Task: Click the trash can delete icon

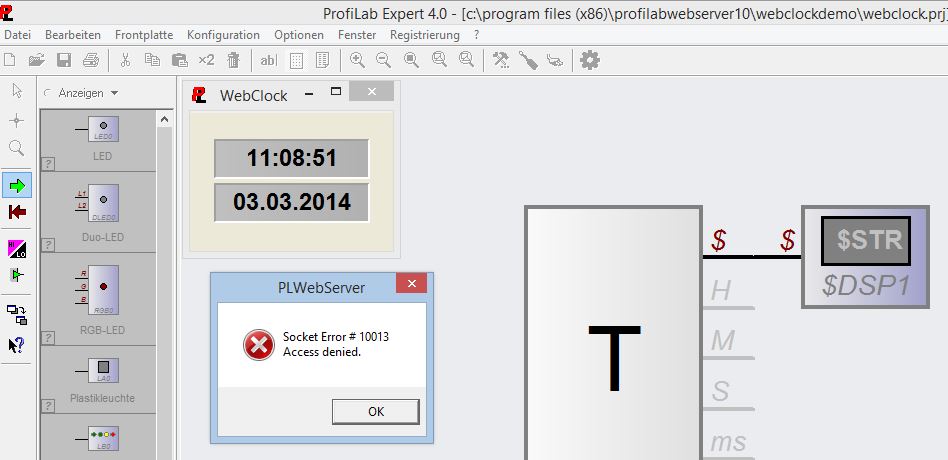Action: coord(233,60)
